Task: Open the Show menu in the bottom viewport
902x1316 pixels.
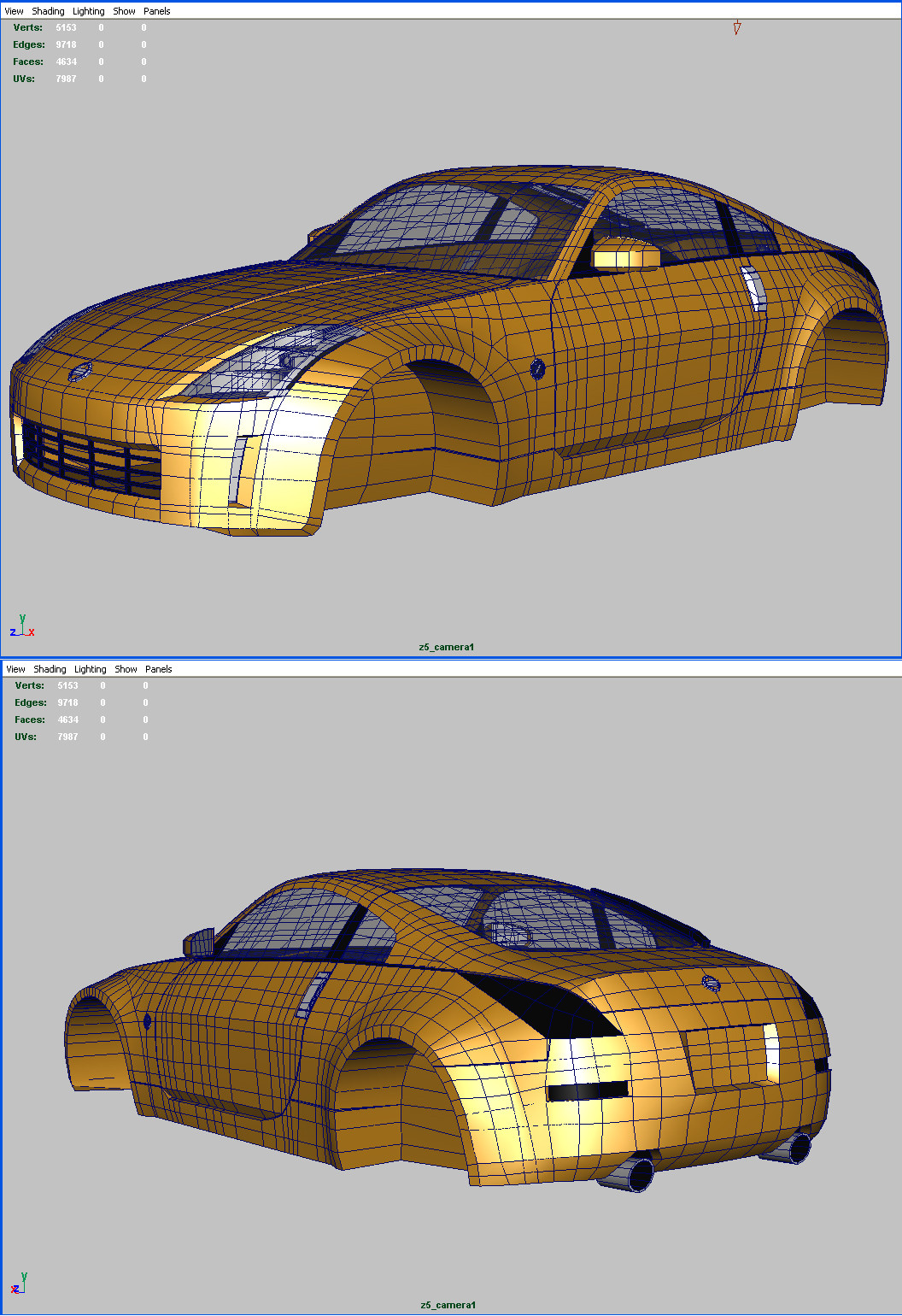Action: pyautogui.click(x=126, y=669)
